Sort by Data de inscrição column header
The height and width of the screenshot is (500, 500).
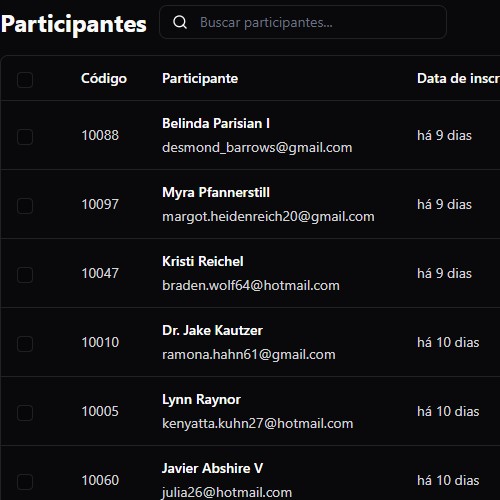click(x=458, y=79)
